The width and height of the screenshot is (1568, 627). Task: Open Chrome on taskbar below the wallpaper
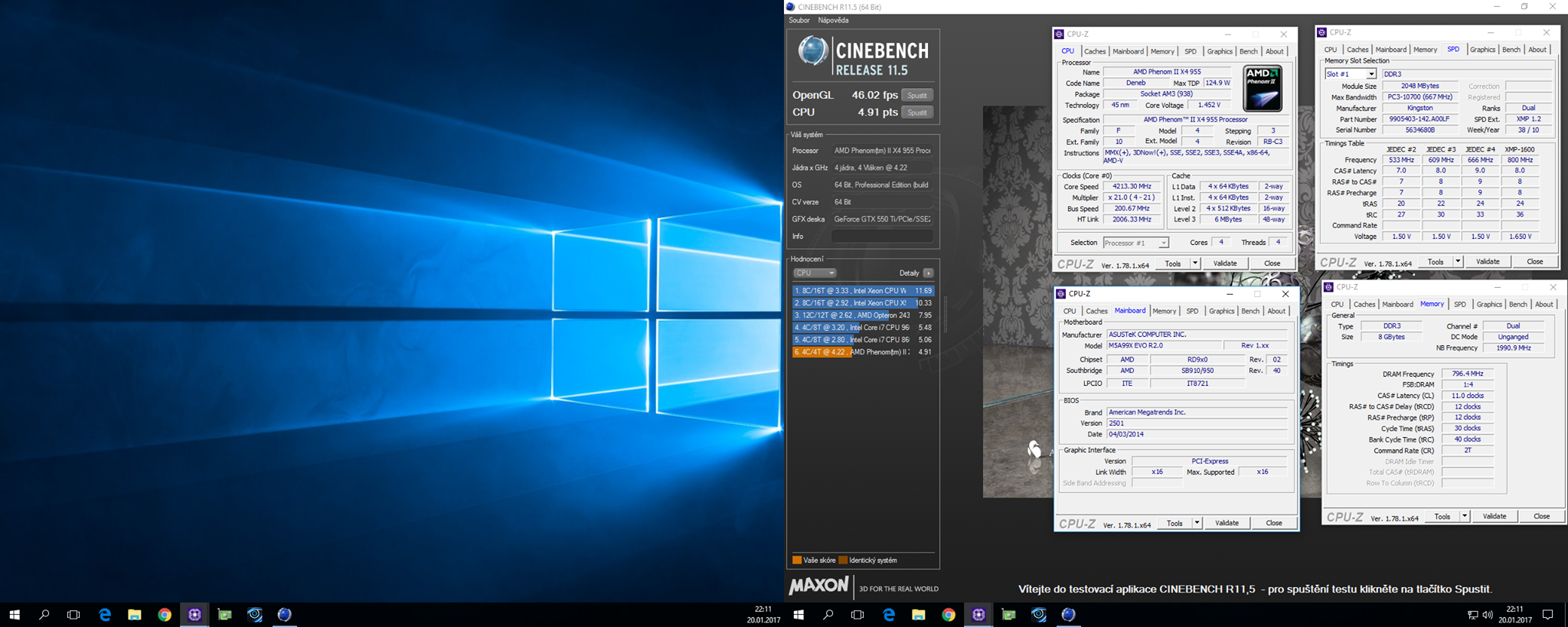pos(165,615)
